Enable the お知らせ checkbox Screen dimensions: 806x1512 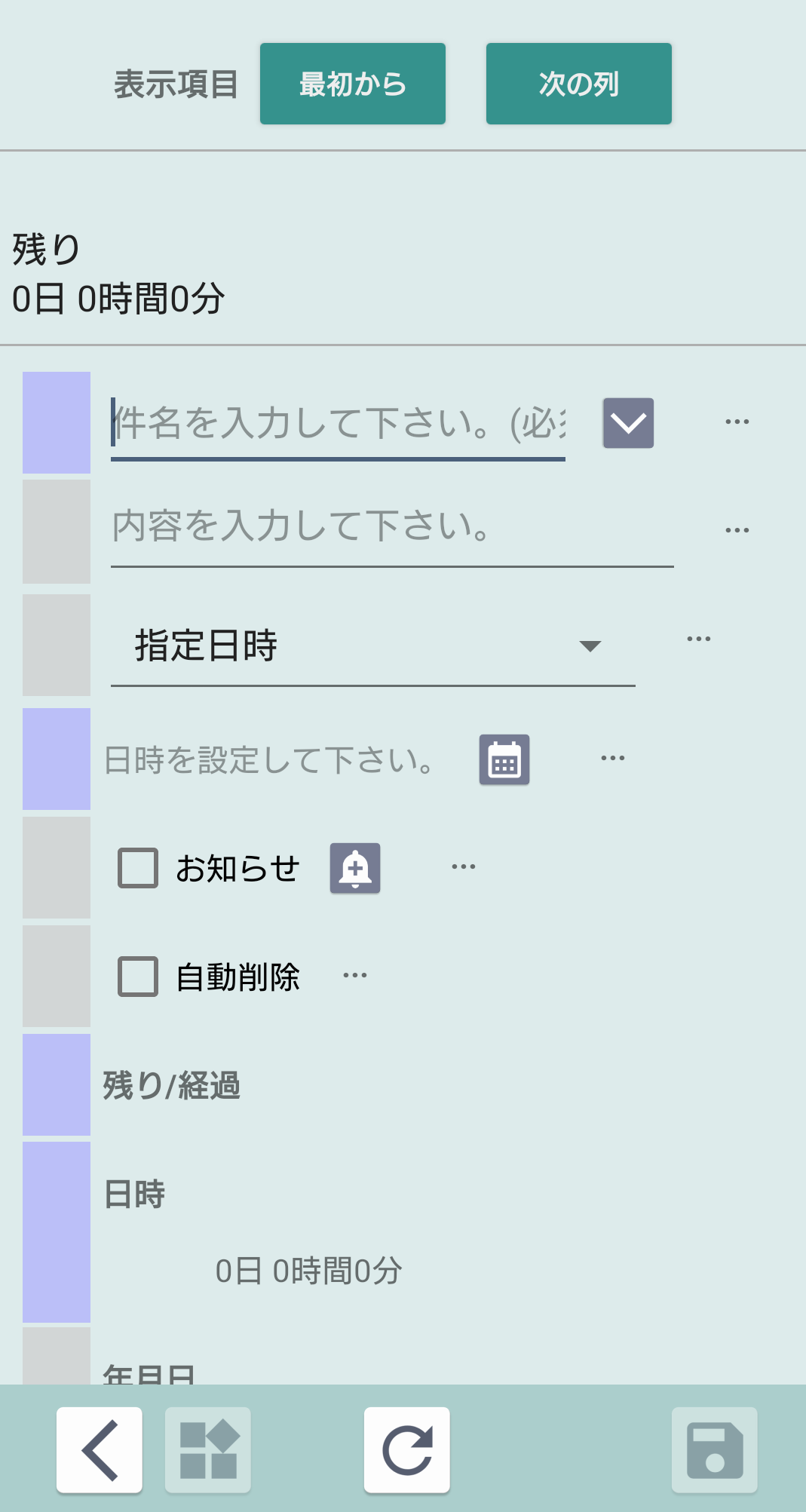[138, 868]
